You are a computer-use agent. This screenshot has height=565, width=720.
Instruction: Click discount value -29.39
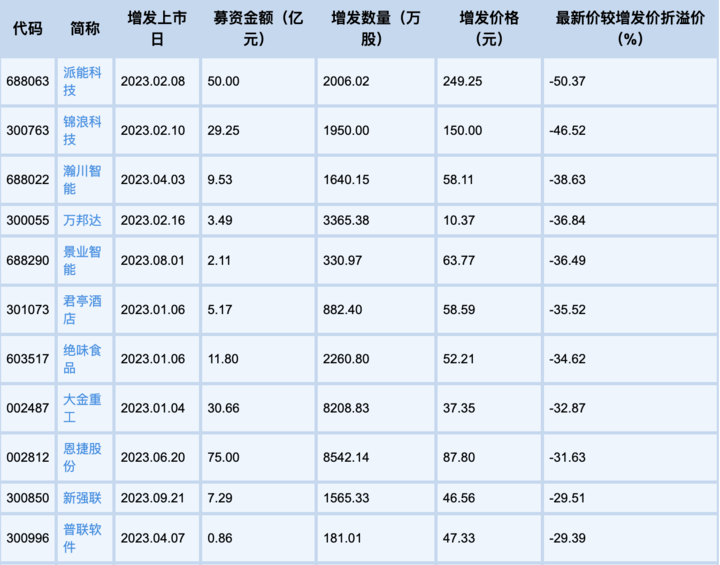(x=568, y=538)
